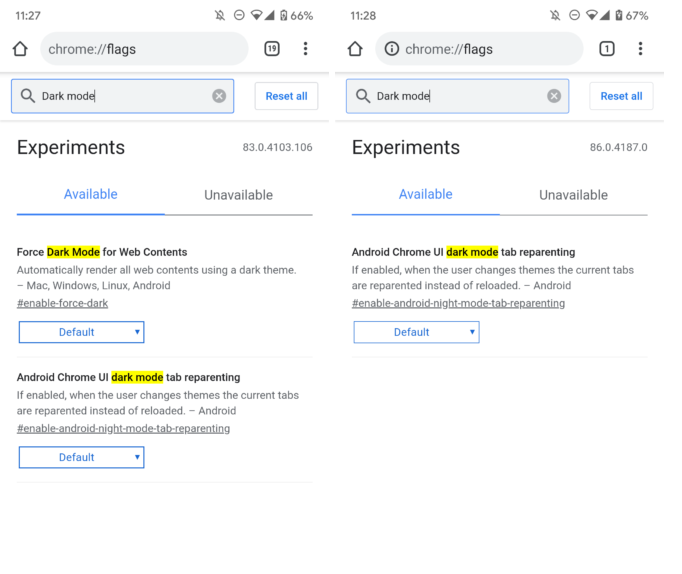View site info icon in address bar
Image resolution: width=682 pixels, height=574 pixels.
pyautogui.click(x=392, y=49)
